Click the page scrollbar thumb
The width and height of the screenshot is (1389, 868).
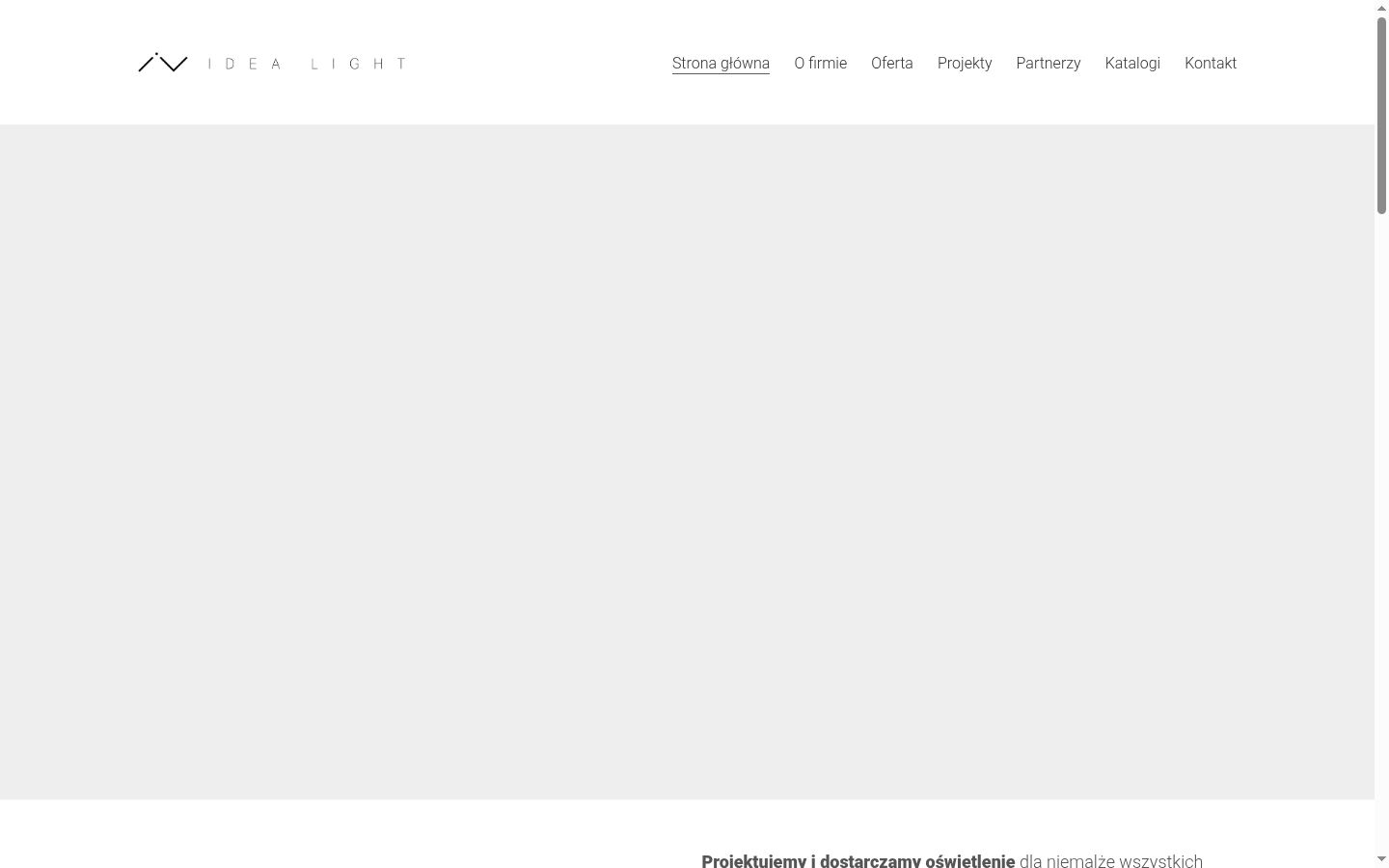[x=1381, y=115]
